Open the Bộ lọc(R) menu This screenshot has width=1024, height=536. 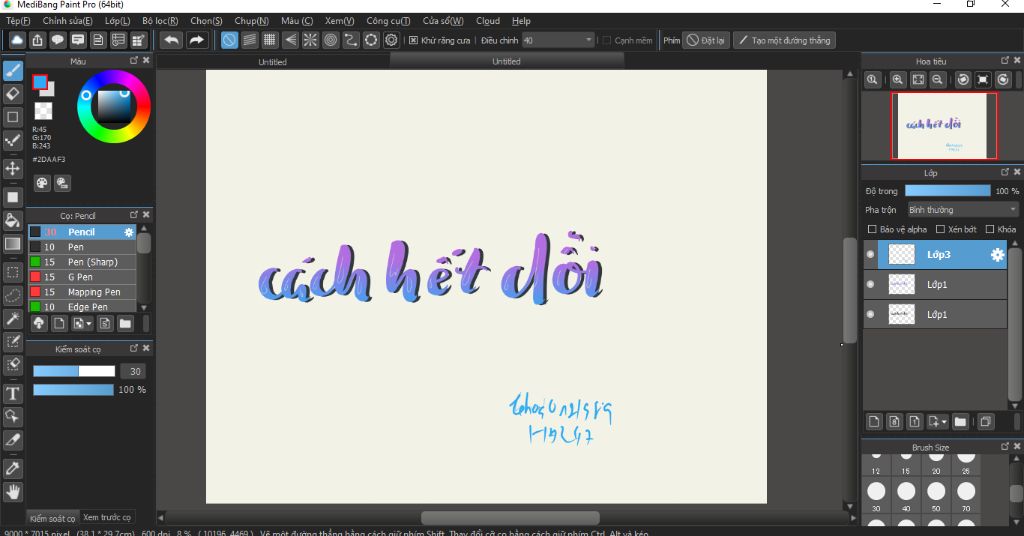(x=160, y=21)
